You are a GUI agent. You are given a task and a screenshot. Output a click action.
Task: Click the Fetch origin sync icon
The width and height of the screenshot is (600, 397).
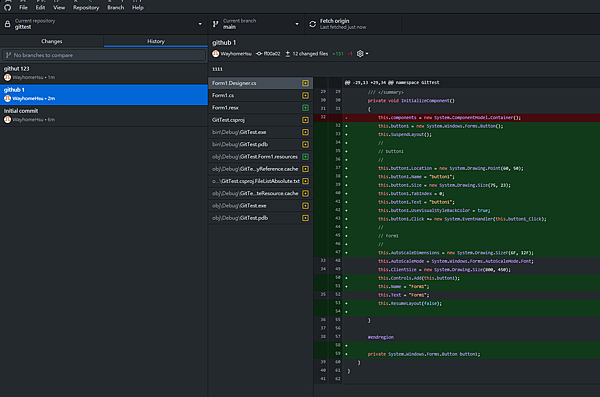pos(313,24)
